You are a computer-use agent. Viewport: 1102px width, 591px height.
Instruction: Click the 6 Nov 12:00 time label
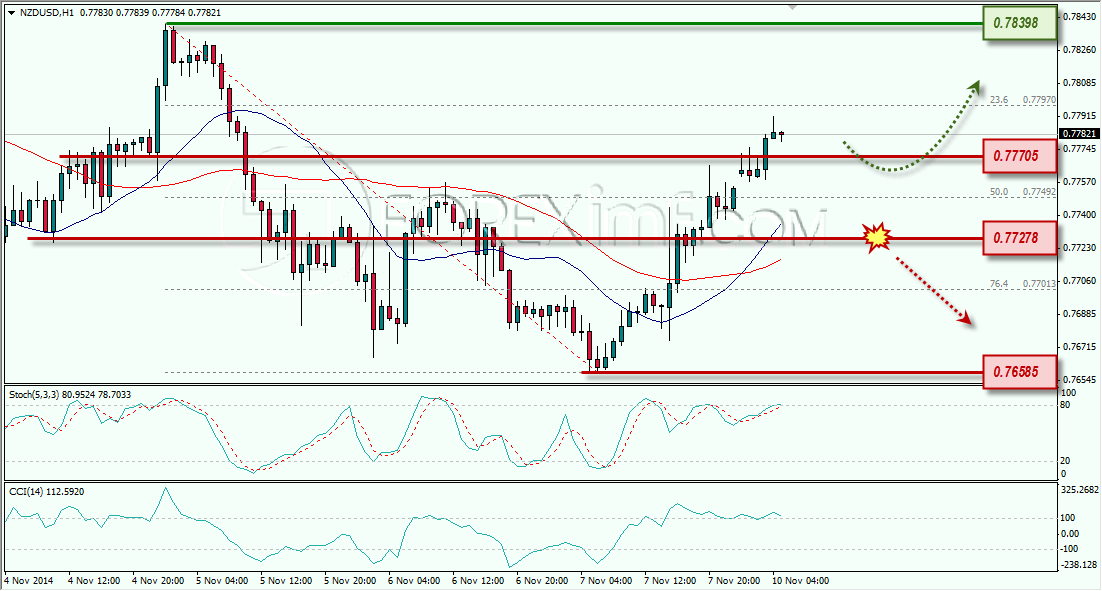tap(478, 580)
